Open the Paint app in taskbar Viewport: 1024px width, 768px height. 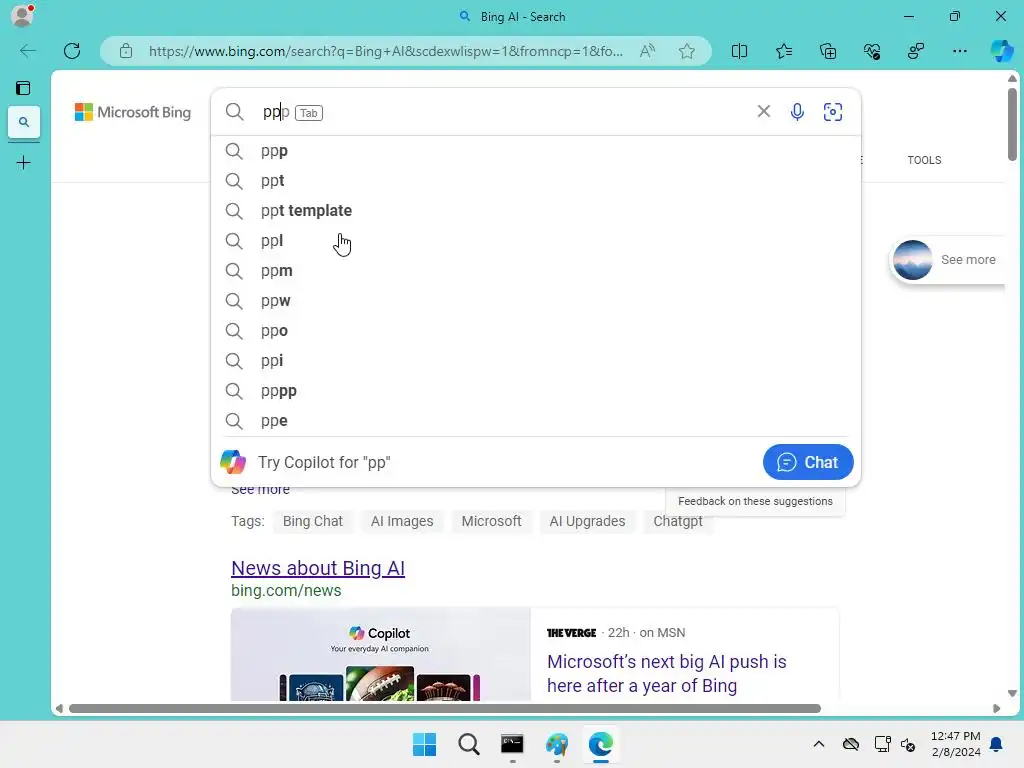556,744
